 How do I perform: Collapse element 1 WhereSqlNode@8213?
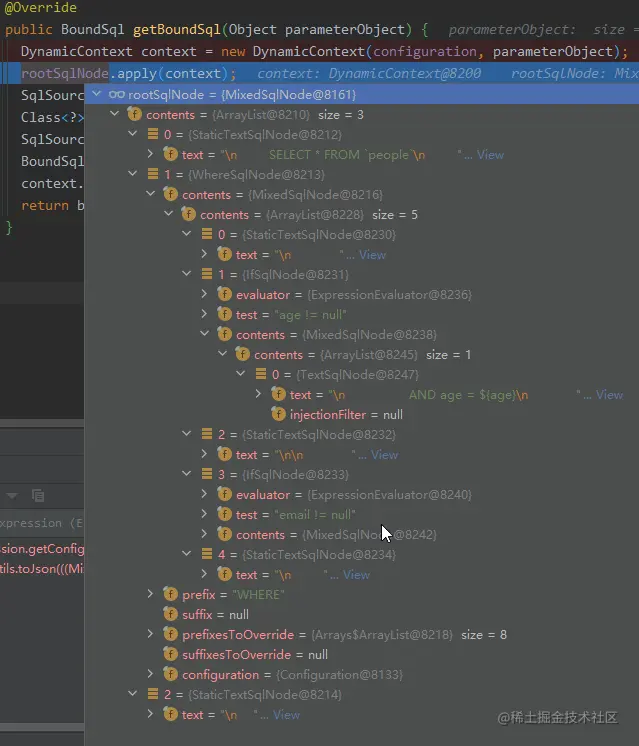133,174
